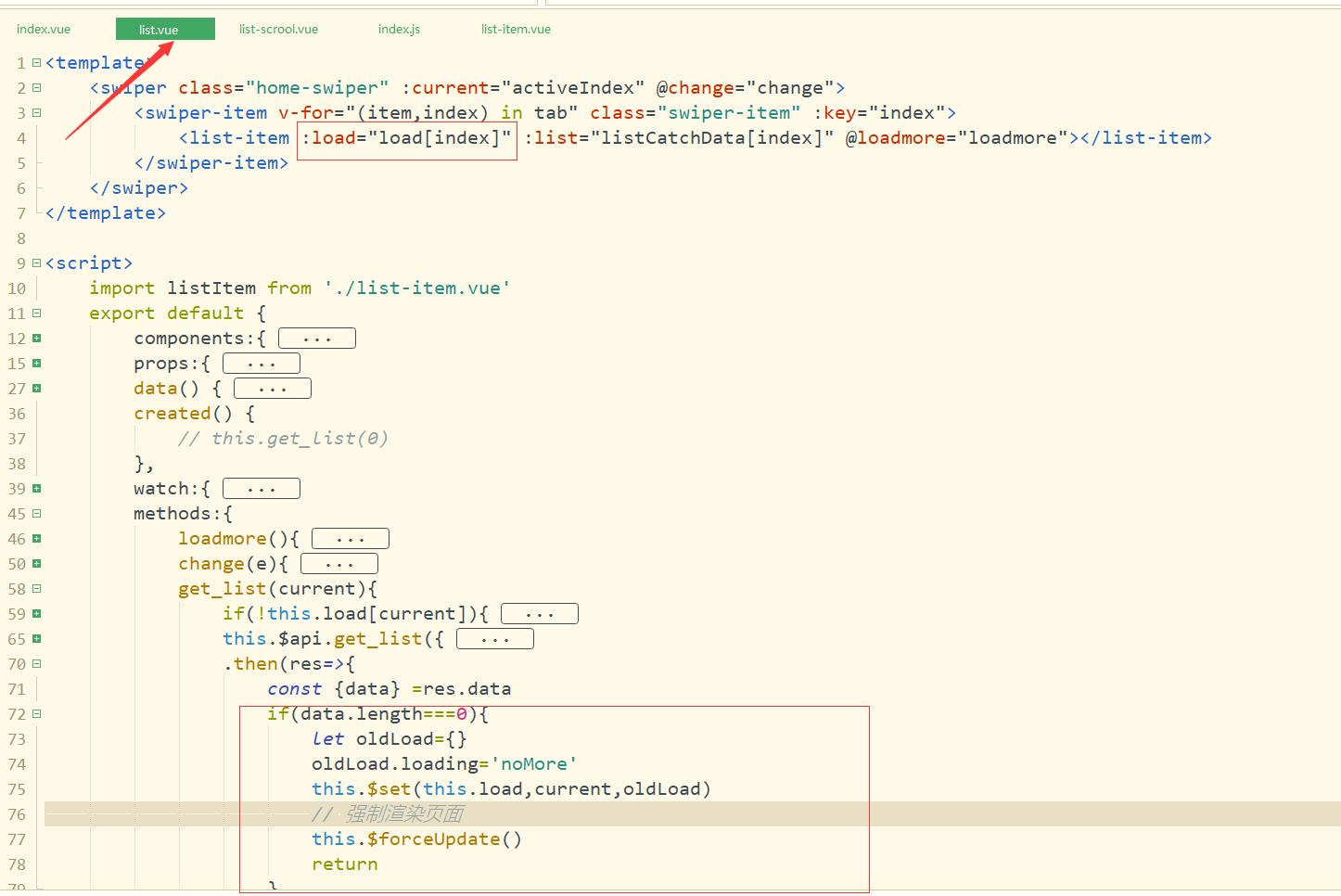The width and height of the screenshot is (1341, 896).
Task: Open the index.js tab
Action: click(x=399, y=29)
